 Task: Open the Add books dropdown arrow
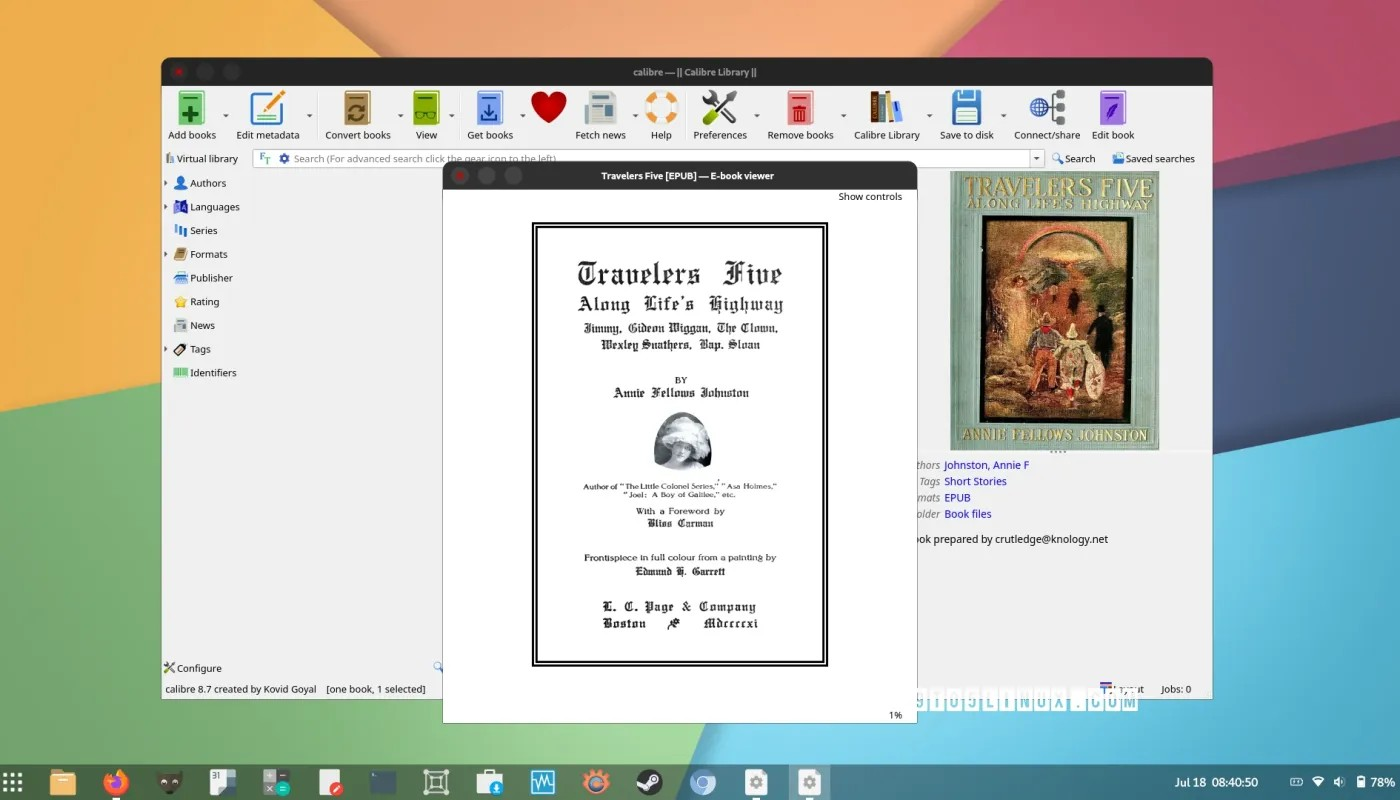coord(226,116)
